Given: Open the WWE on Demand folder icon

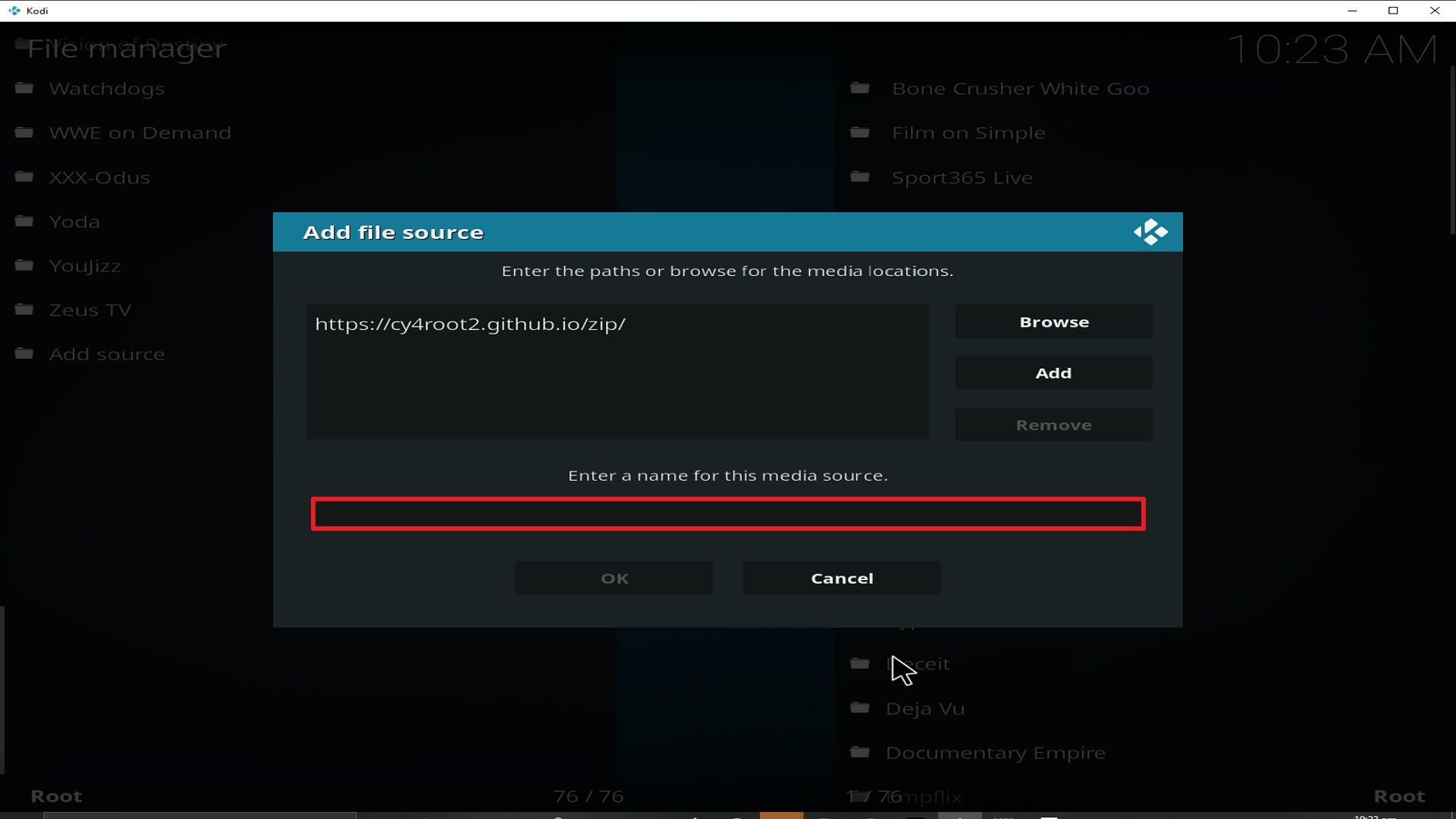Looking at the screenshot, I should tap(24, 132).
